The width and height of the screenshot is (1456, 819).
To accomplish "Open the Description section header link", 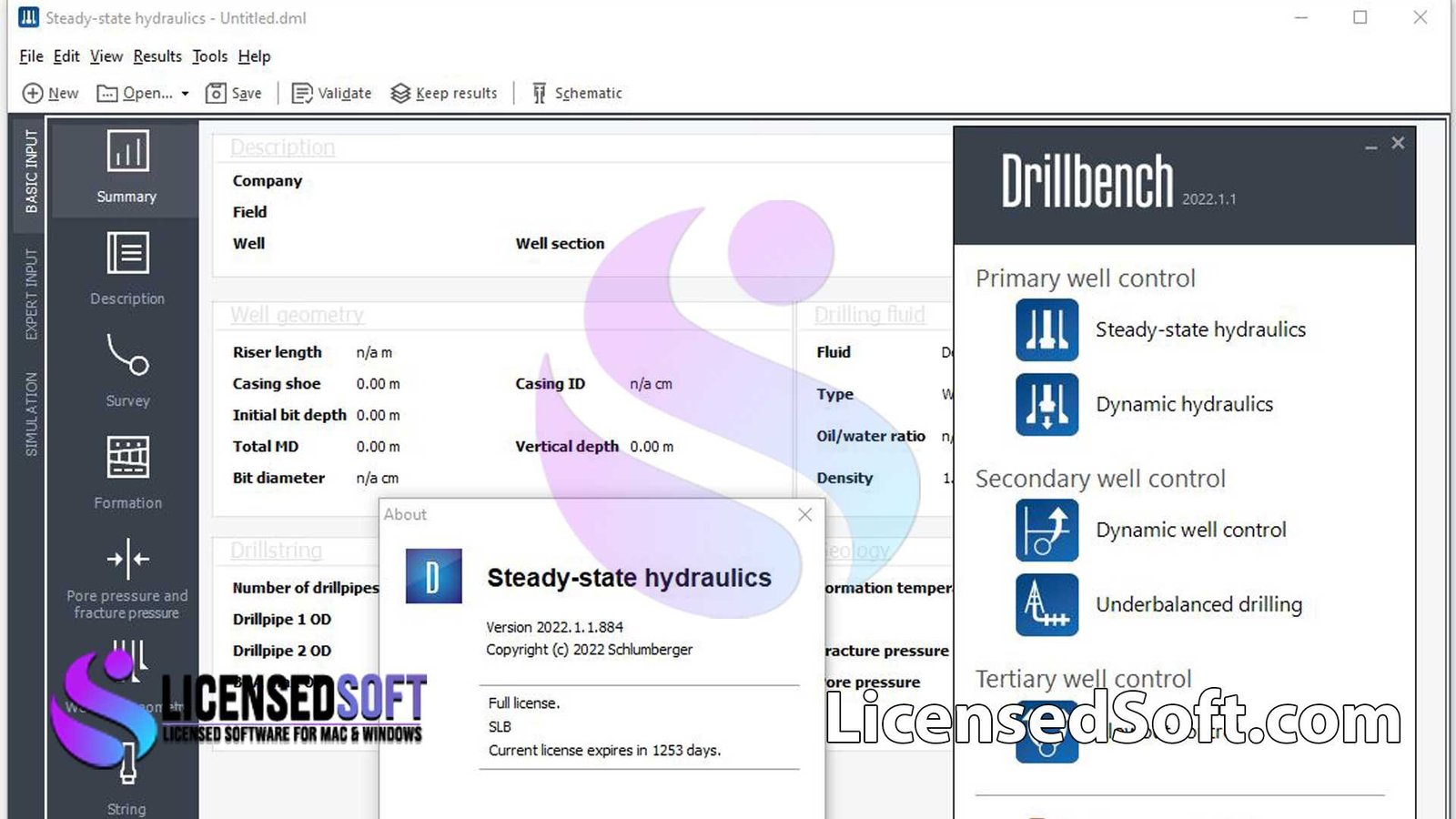I will pyautogui.click(x=282, y=147).
